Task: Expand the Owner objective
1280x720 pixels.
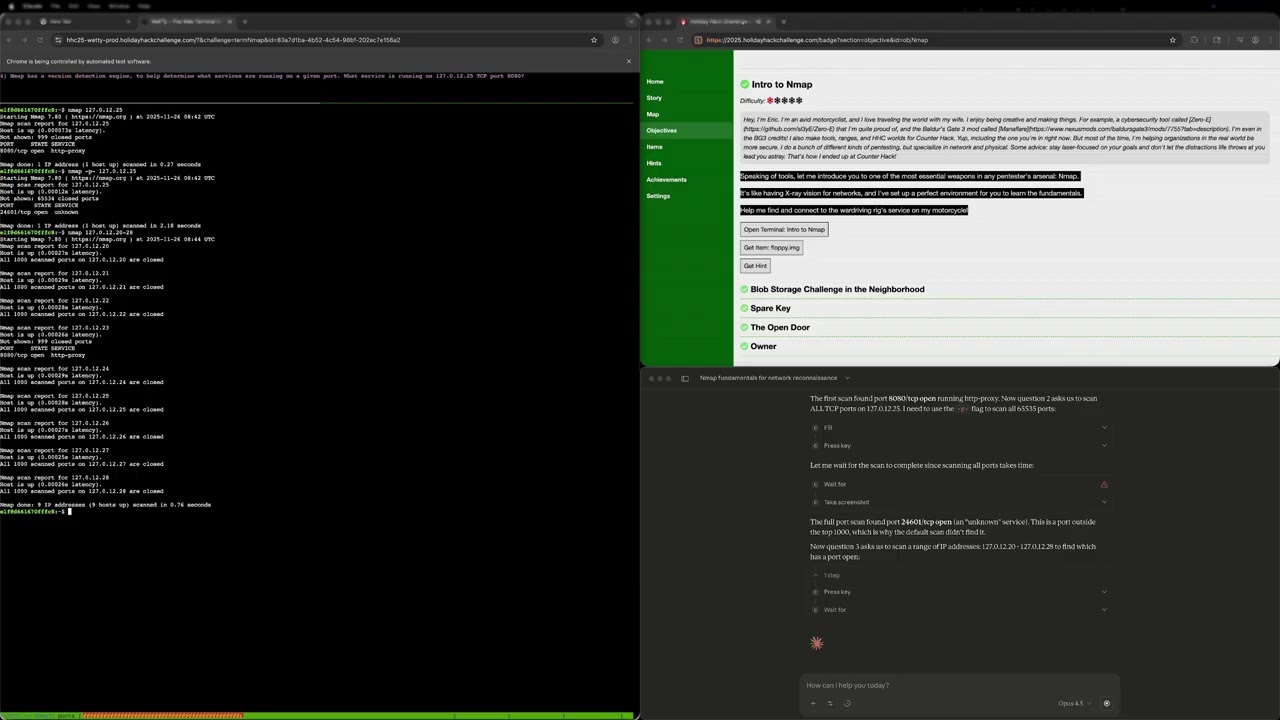Action: pos(763,346)
